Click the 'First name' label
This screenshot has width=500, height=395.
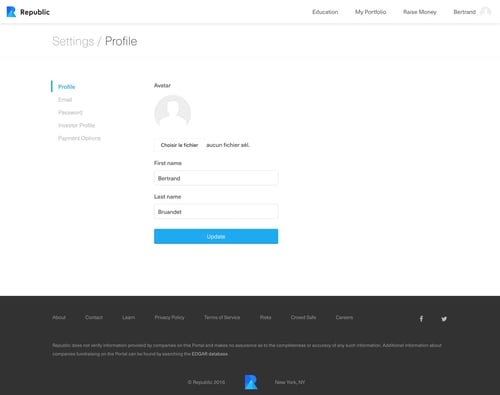[x=168, y=163]
